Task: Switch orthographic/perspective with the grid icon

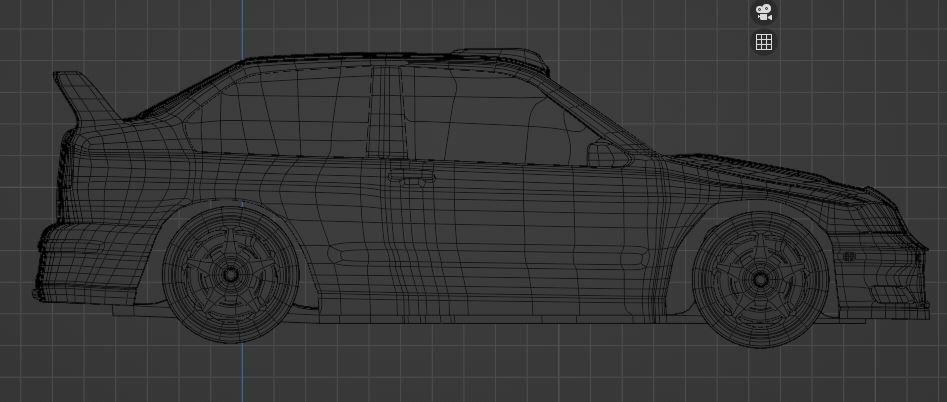Action: tap(764, 42)
